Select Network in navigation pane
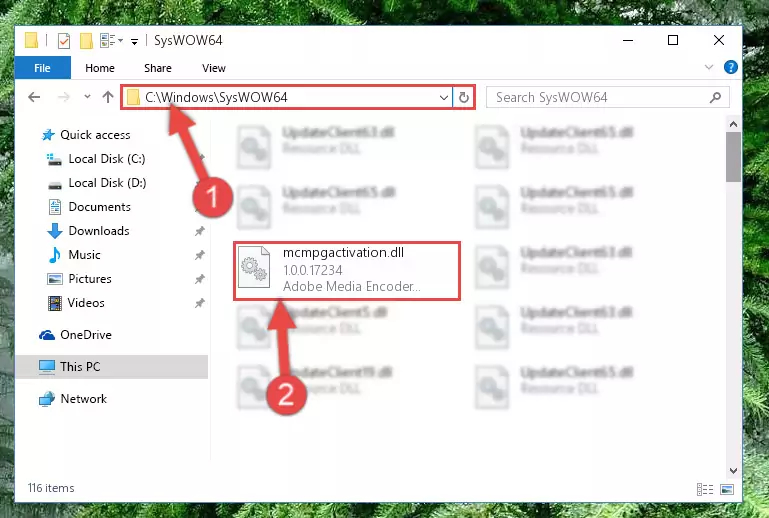Viewport: 769px width, 518px height. click(73, 399)
